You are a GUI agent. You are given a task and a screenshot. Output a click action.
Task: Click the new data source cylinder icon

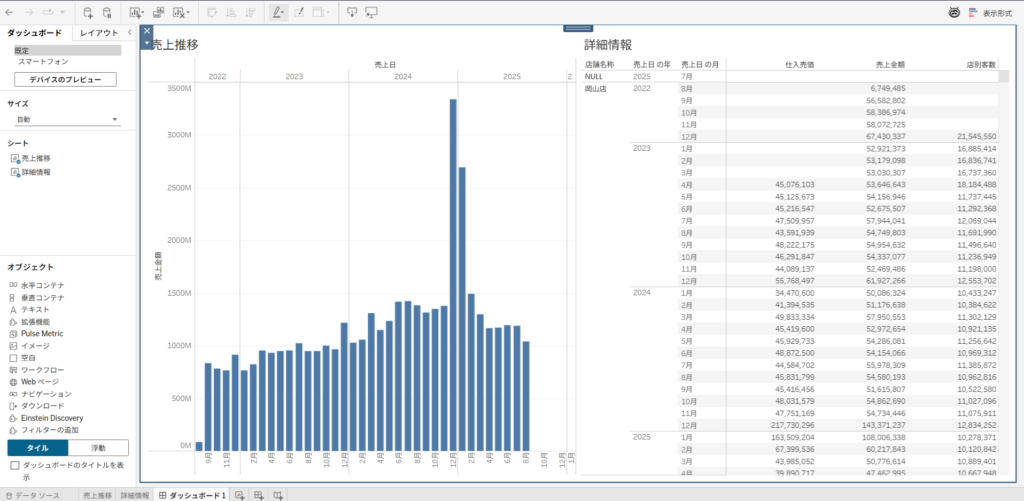[88, 12]
